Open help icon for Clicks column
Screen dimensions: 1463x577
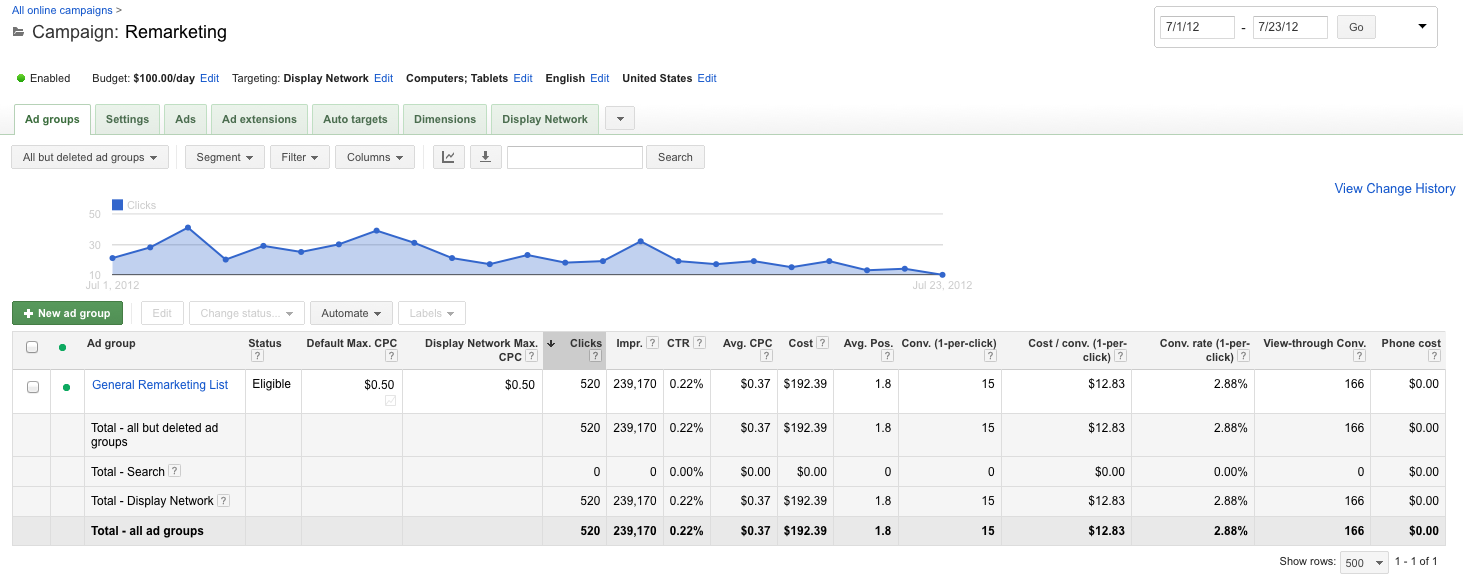point(596,356)
